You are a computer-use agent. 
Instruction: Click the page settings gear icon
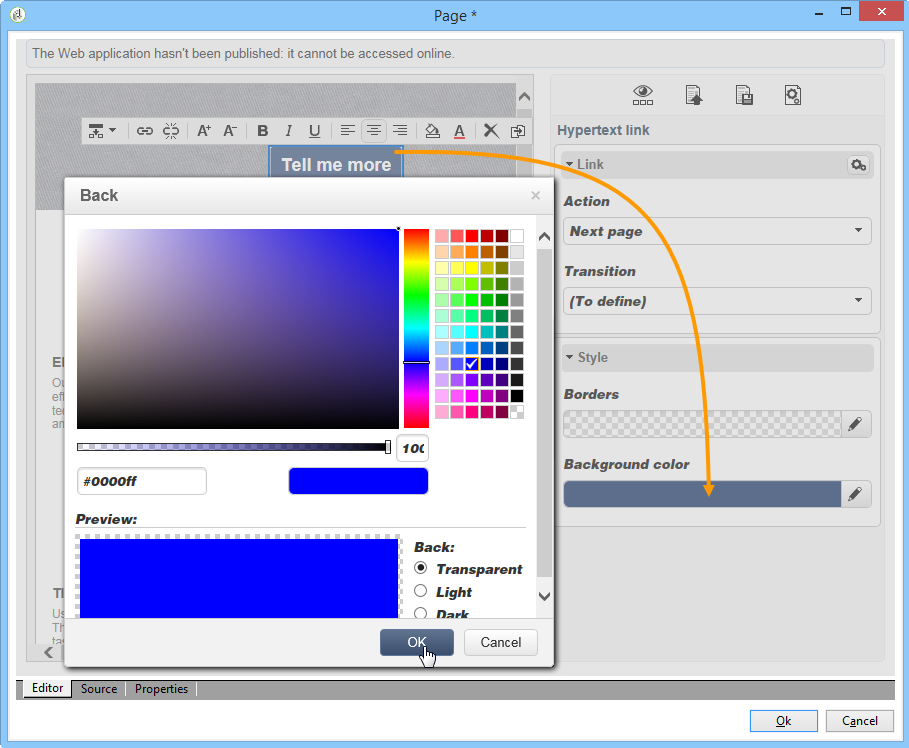(x=792, y=95)
